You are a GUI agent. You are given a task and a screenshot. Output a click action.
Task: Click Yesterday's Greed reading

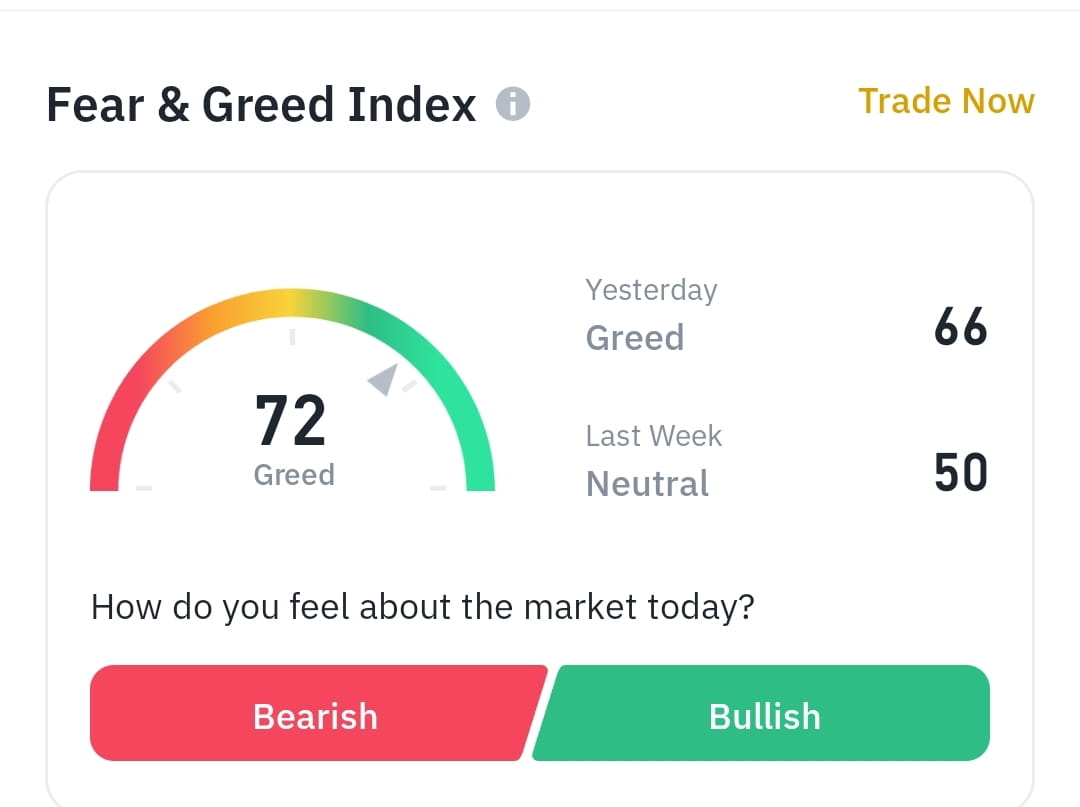(x=635, y=337)
